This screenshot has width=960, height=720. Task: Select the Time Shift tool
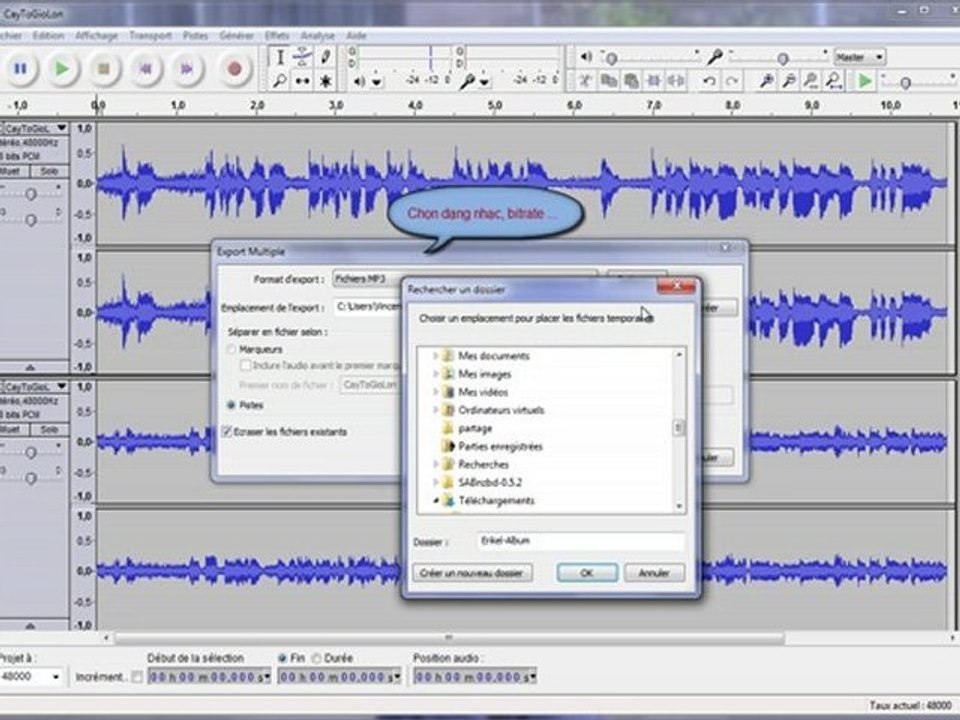[x=302, y=80]
